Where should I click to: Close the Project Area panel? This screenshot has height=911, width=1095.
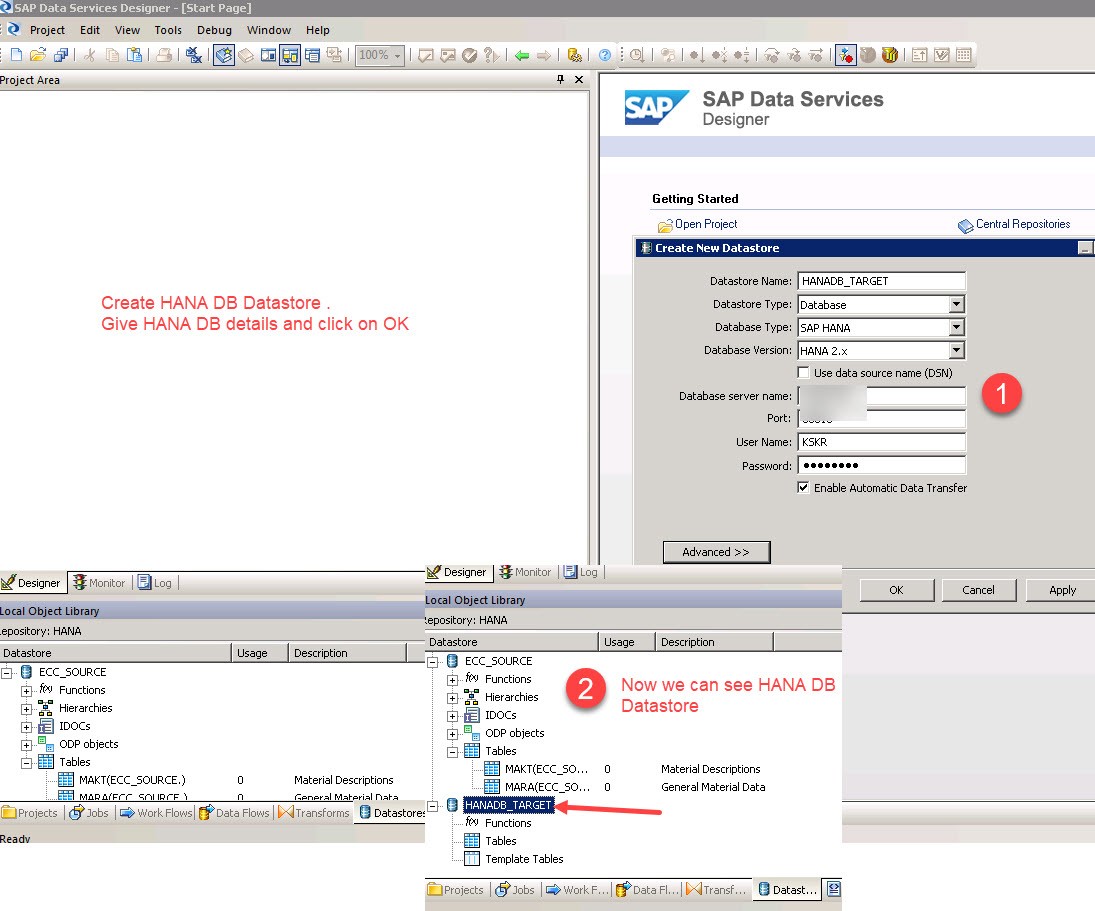click(578, 80)
